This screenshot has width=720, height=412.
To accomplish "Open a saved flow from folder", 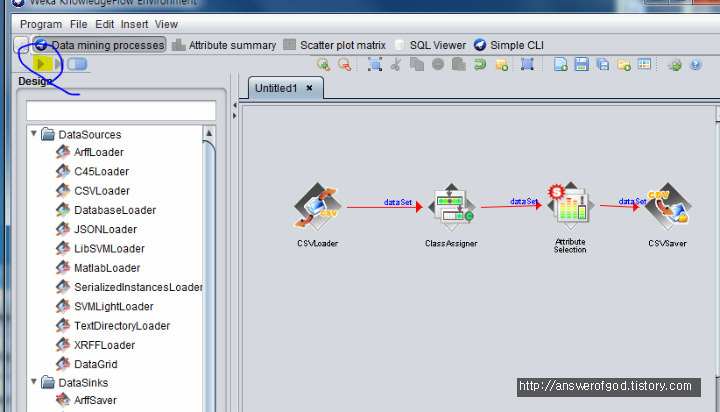I will (x=624, y=64).
